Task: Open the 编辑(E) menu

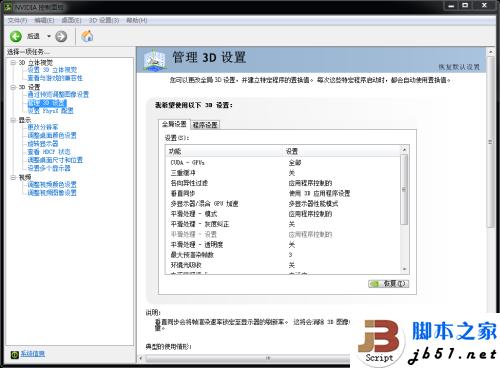Action: [44, 20]
